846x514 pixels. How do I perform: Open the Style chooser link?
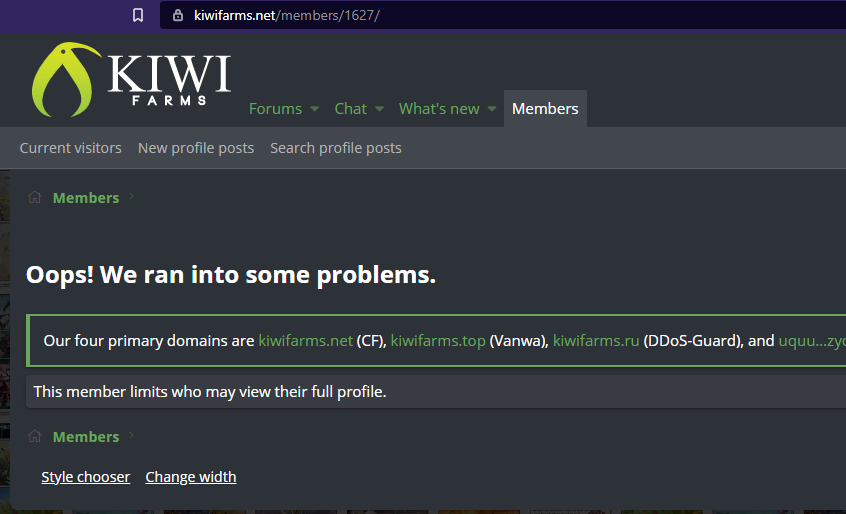click(x=86, y=477)
